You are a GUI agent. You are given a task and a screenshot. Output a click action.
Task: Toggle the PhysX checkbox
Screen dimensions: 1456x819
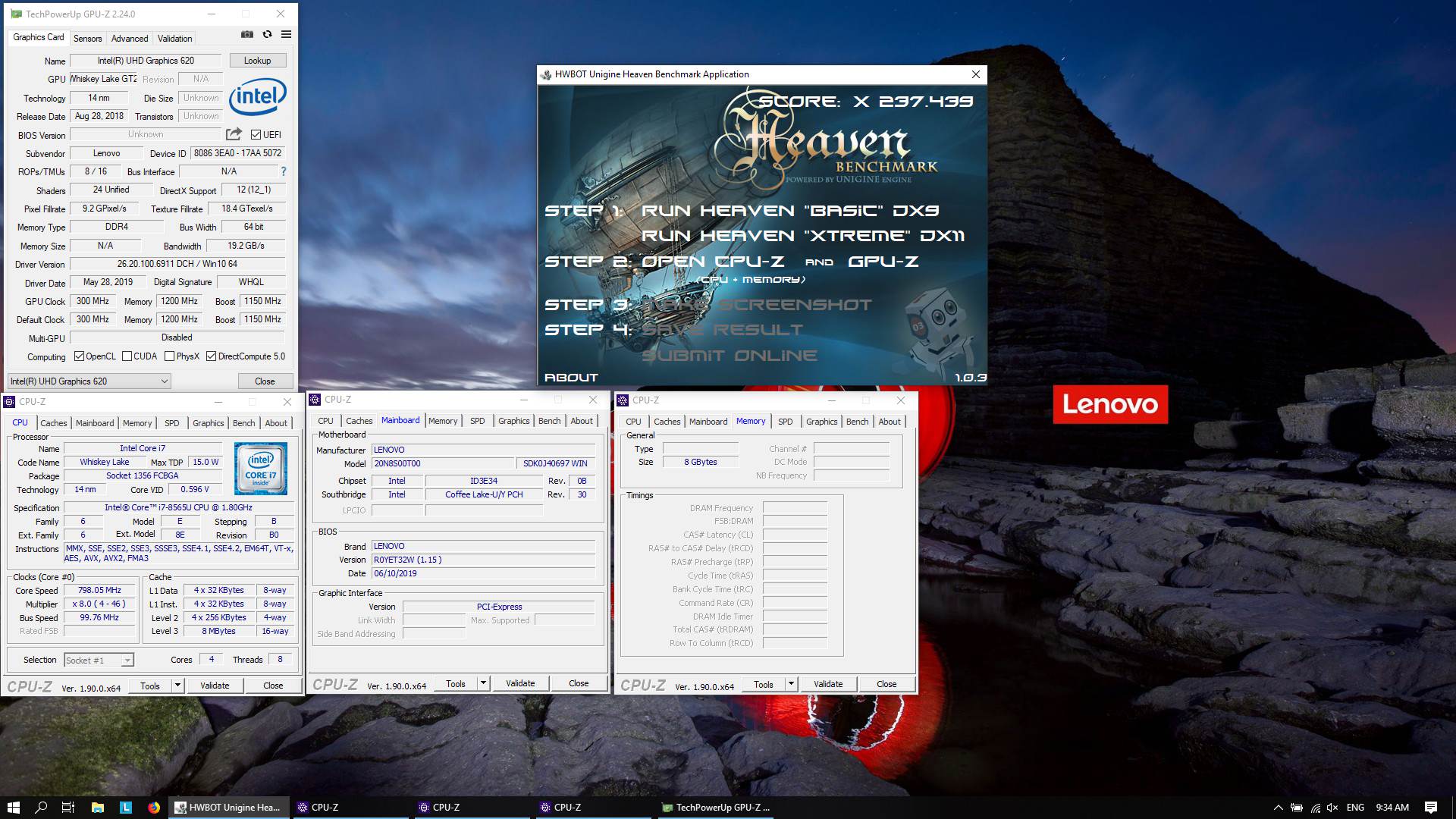(x=169, y=356)
